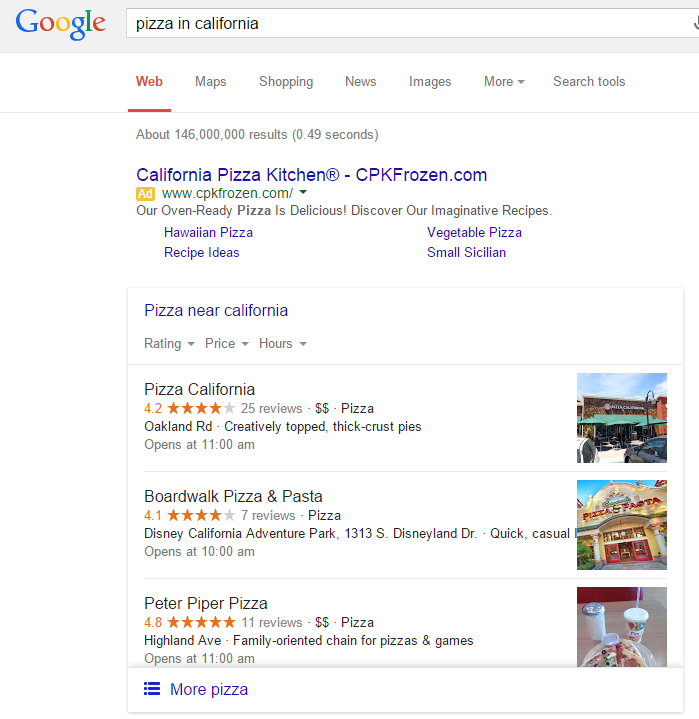Screen dimensions: 699x719
Task: Click the microphone icon in search box
Action: [x=696, y=22]
